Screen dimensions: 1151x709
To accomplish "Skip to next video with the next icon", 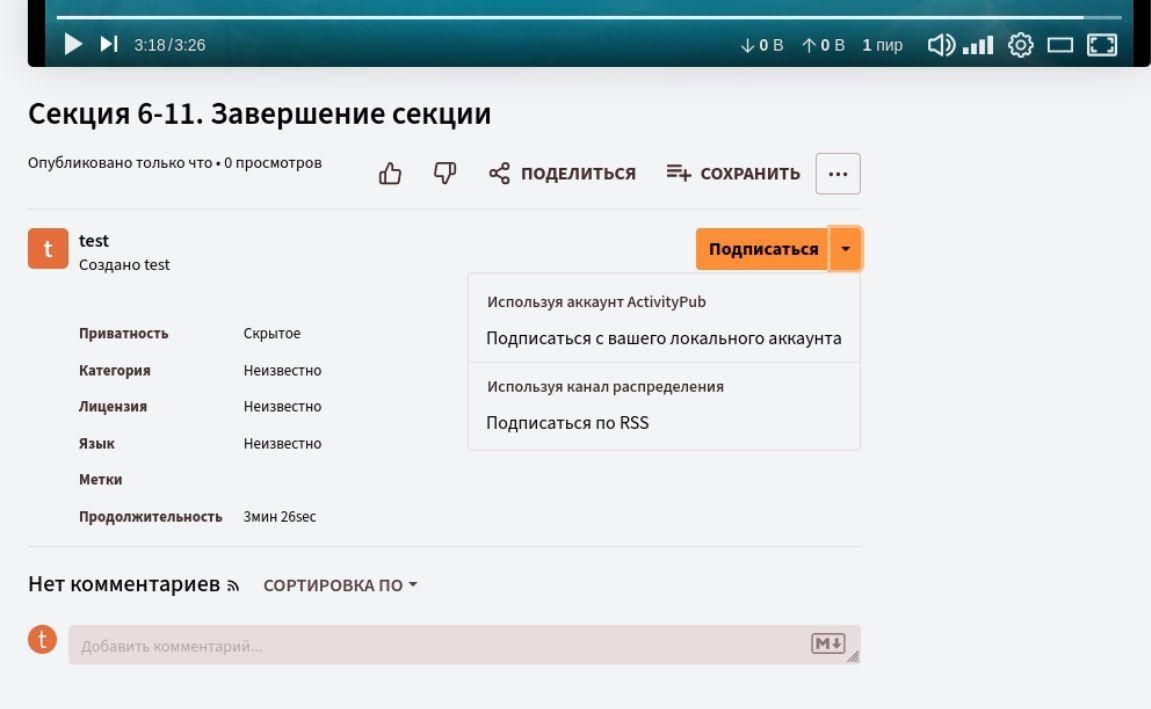I will (x=109, y=45).
